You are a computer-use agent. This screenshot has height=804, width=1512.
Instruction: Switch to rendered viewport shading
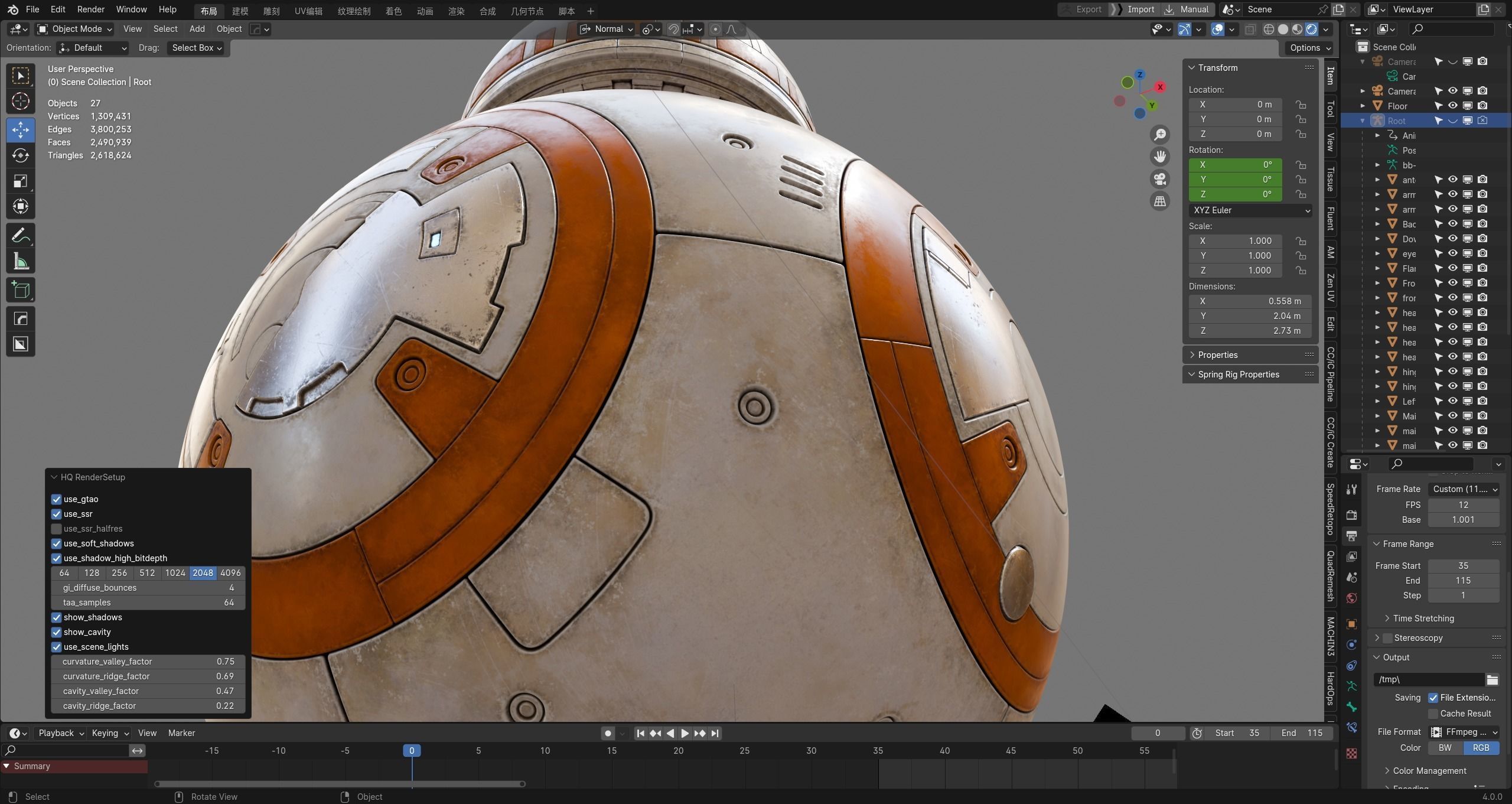[x=1312, y=30]
